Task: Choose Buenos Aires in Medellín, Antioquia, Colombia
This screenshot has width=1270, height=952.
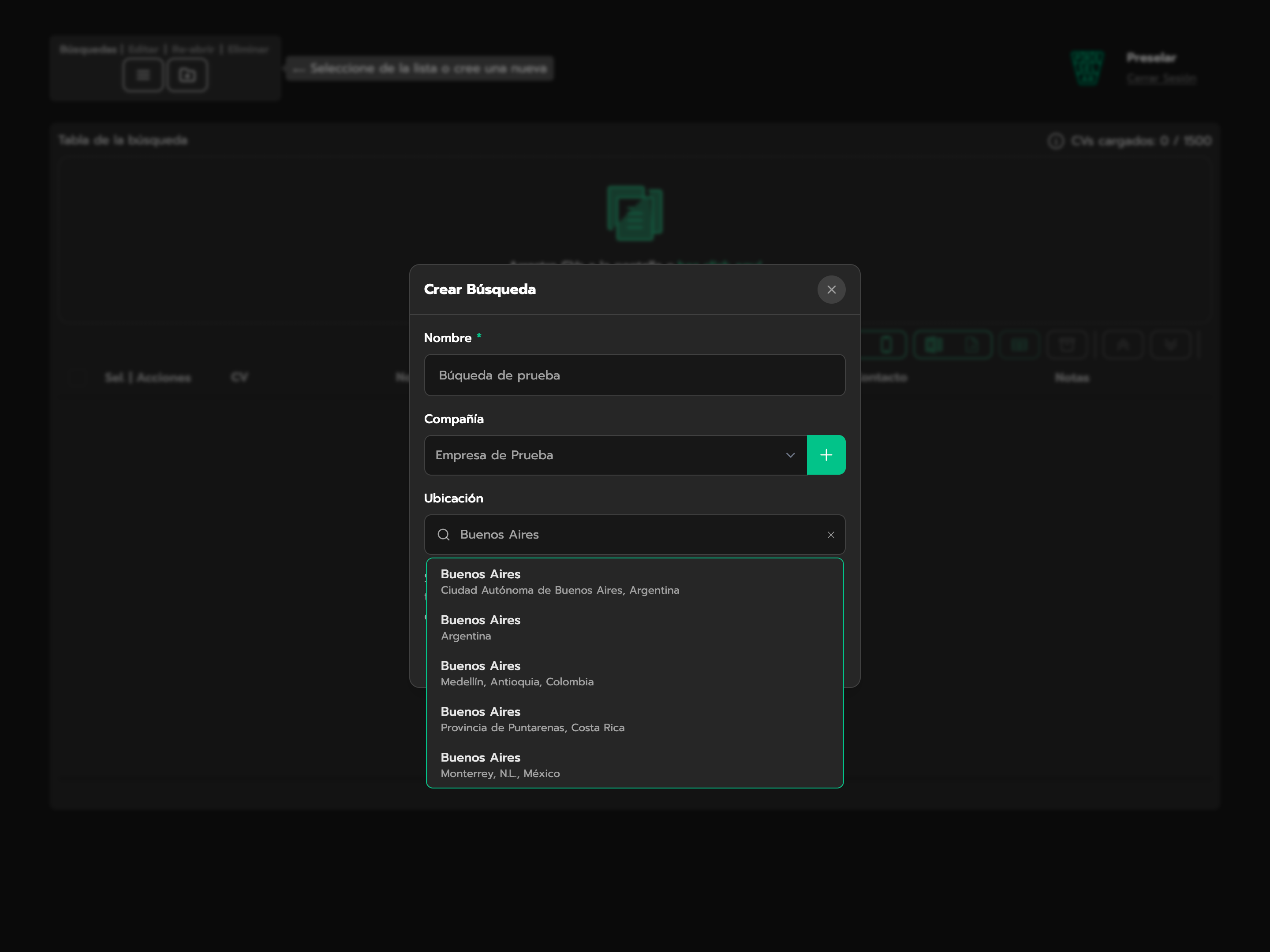Action: pos(635,673)
